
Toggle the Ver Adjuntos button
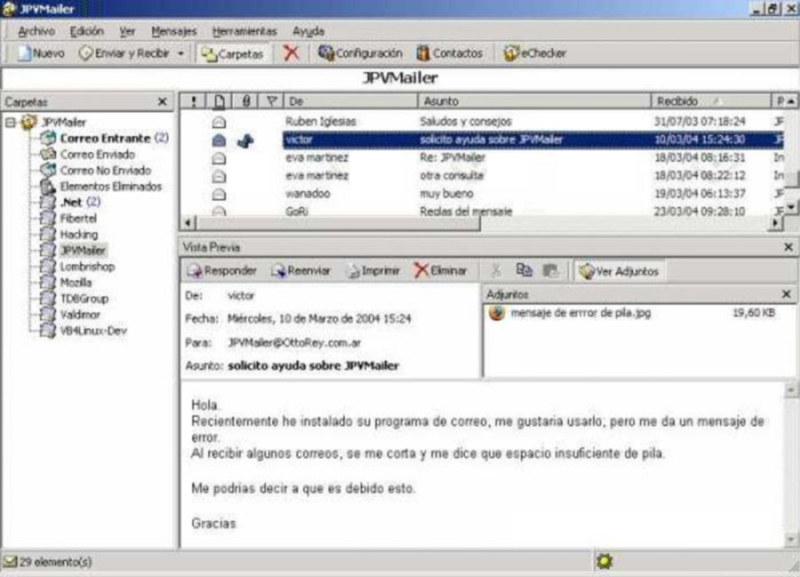tap(619, 271)
